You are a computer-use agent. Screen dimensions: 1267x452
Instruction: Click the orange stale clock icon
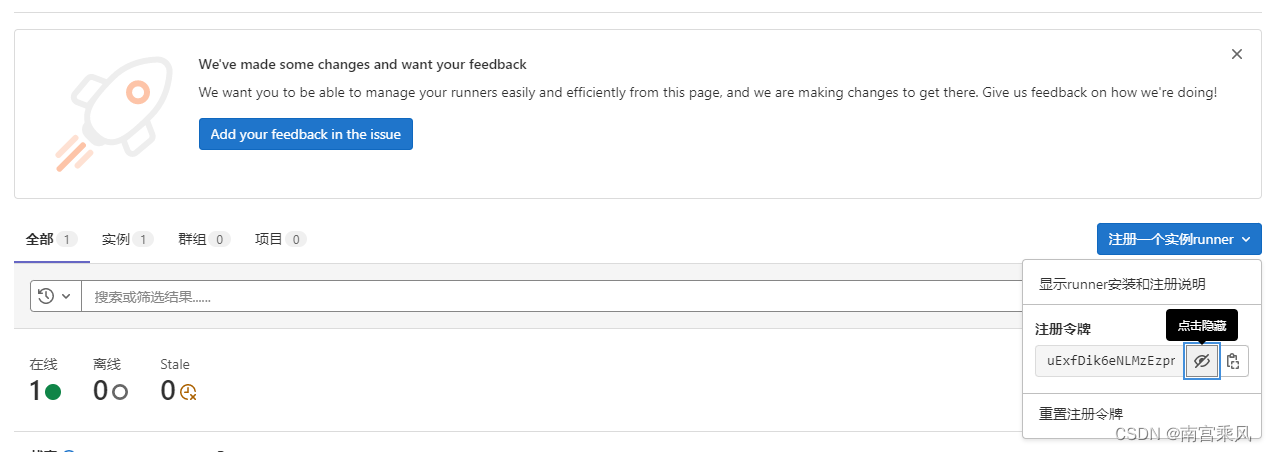coord(188,392)
